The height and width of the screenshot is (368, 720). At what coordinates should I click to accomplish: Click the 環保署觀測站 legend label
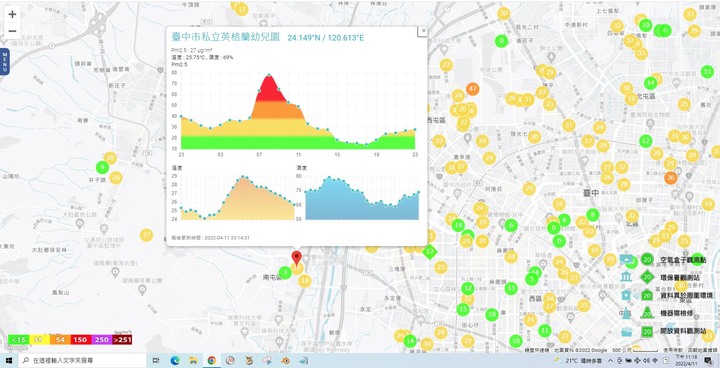click(680, 277)
